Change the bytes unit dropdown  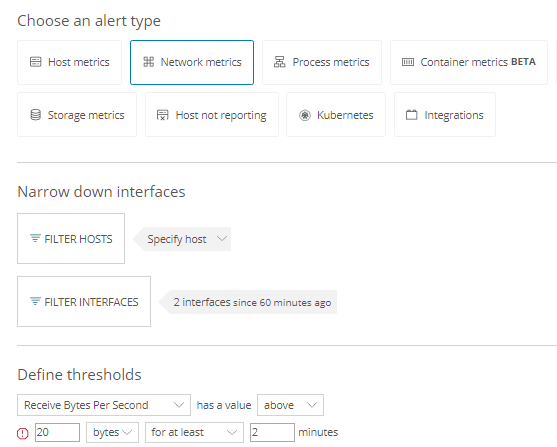coord(112,432)
